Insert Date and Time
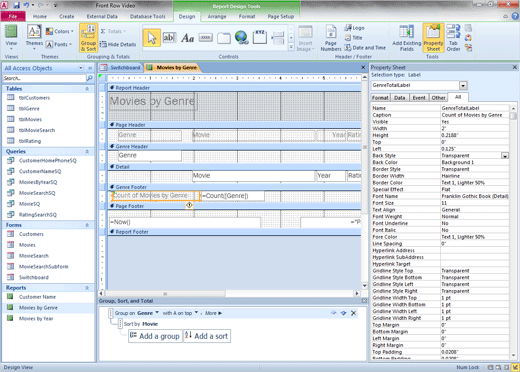Image resolution: width=520 pixels, height=372 pixels. click(365, 48)
